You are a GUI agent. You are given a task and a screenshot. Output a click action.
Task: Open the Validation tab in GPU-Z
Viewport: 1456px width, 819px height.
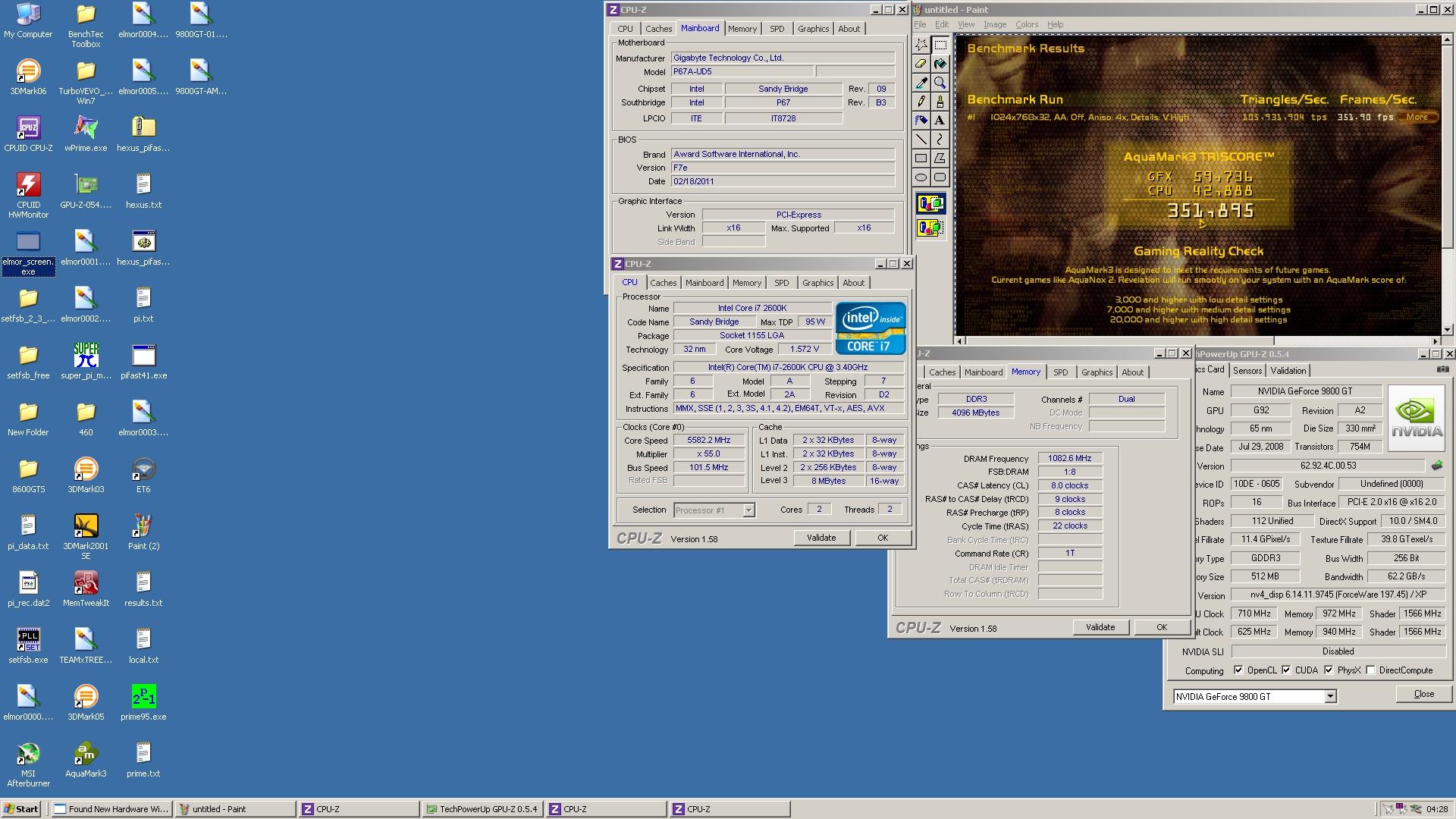(x=1288, y=371)
